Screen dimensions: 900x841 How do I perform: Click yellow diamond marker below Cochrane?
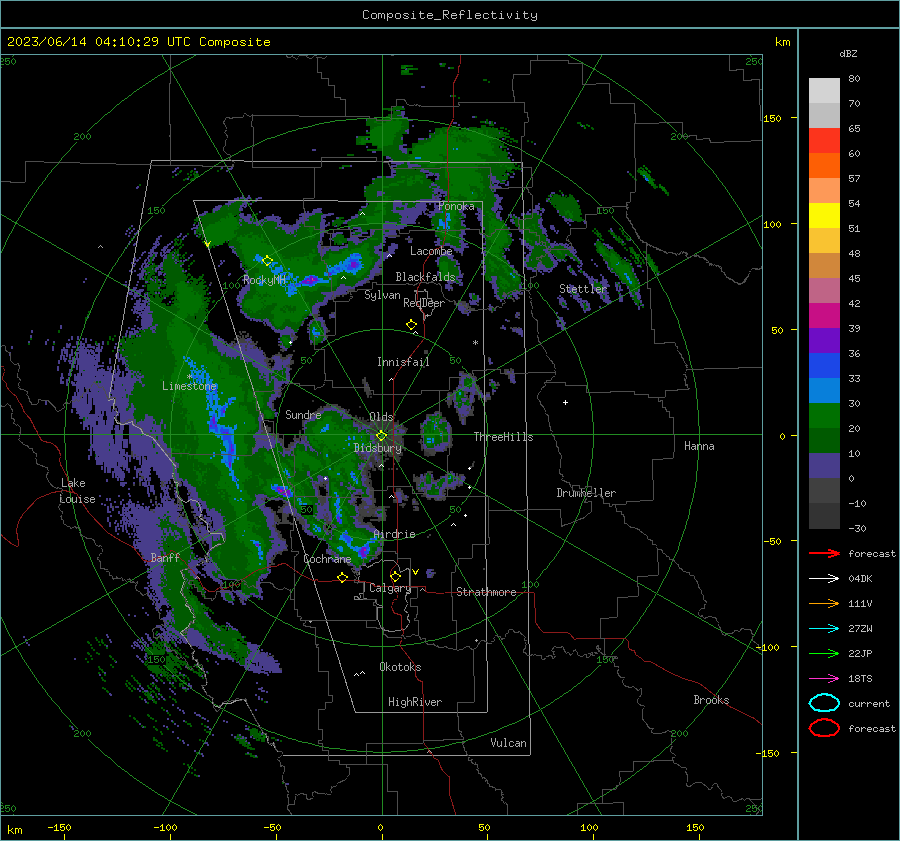pos(343,578)
